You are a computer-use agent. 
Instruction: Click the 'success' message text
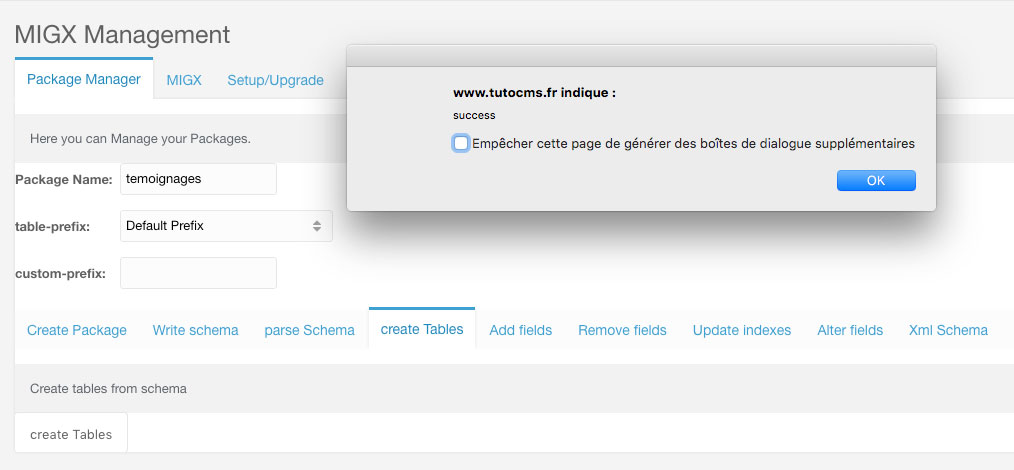474,116
